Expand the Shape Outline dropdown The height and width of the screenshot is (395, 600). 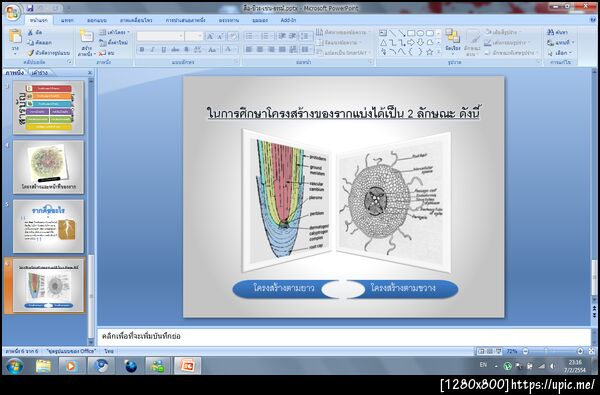pos(507,42)
